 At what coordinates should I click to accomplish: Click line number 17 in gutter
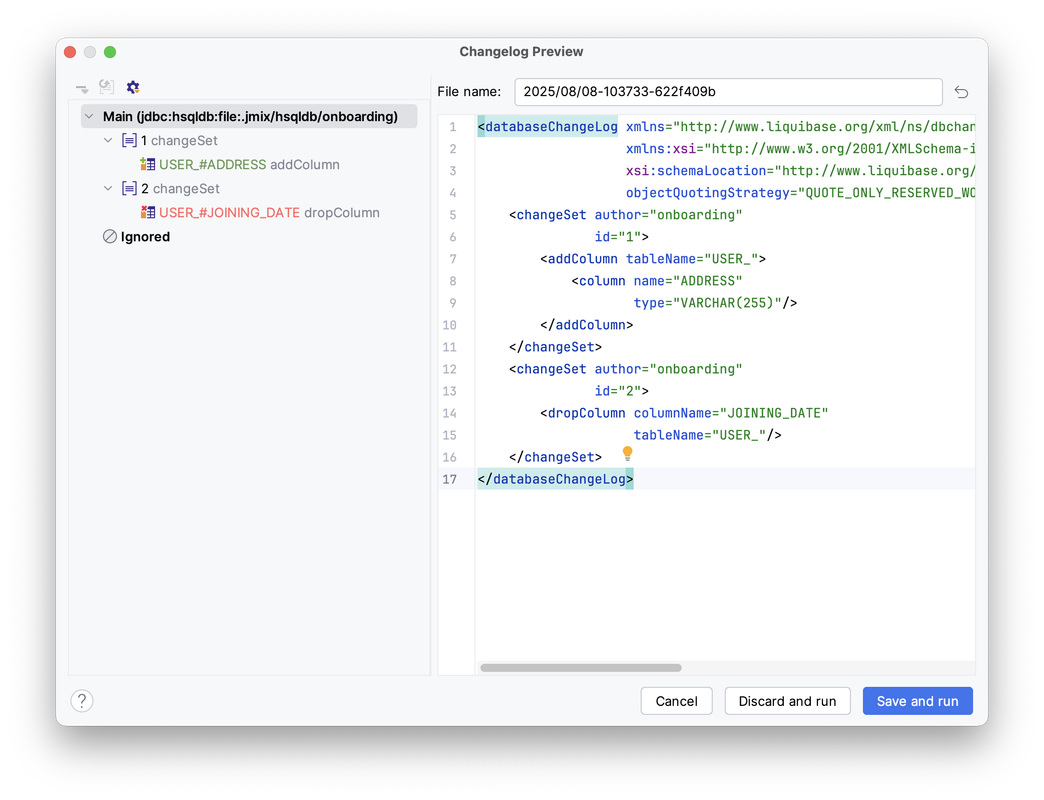(450, 479)
